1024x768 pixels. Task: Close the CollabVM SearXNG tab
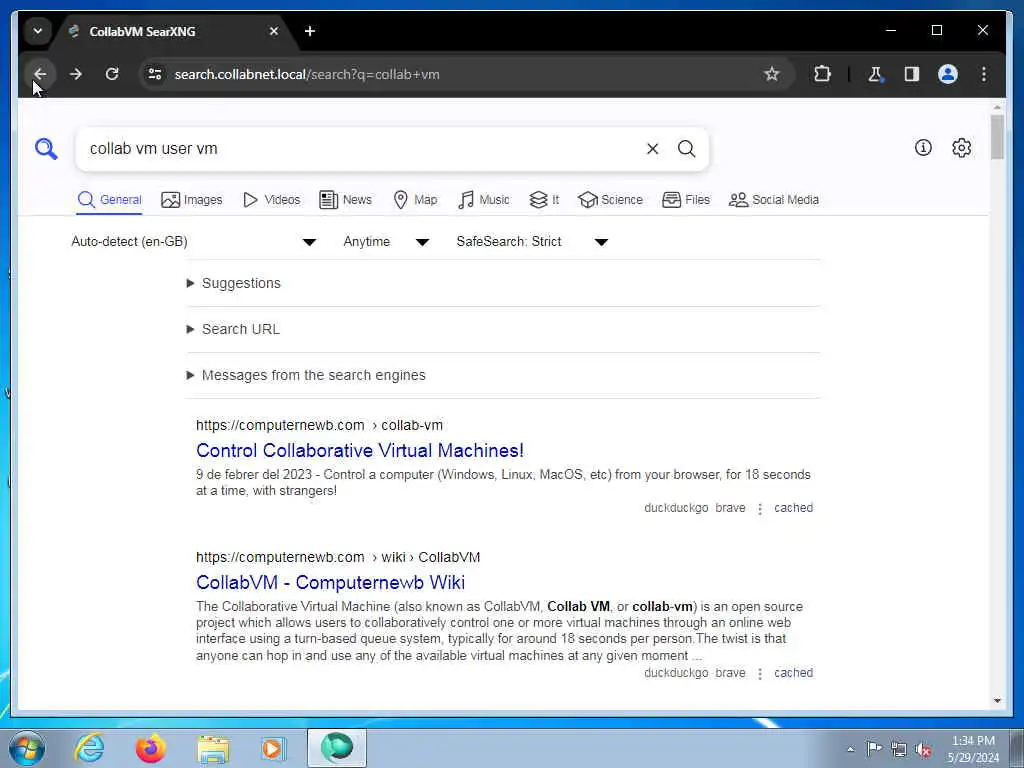tap(274, 31)
